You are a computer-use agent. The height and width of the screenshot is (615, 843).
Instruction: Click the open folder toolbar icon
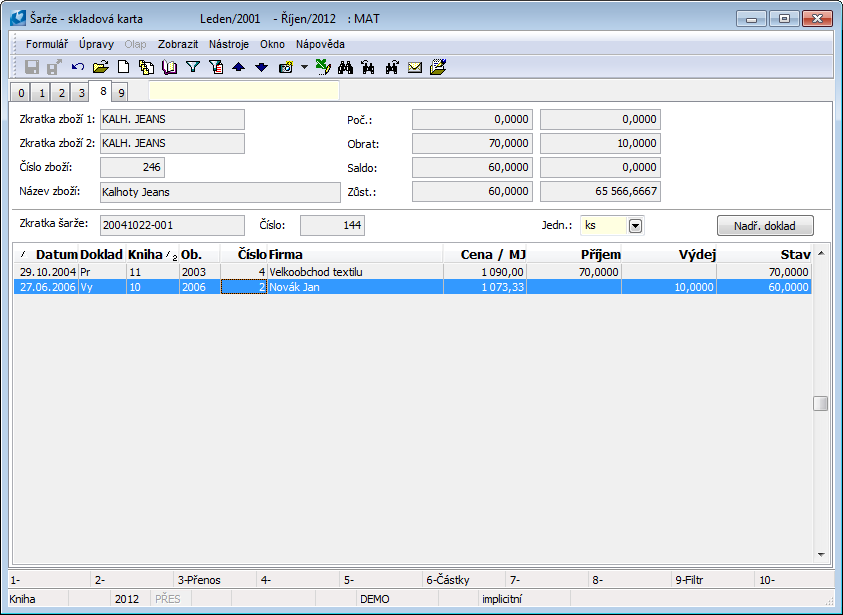tap(100, 67)
